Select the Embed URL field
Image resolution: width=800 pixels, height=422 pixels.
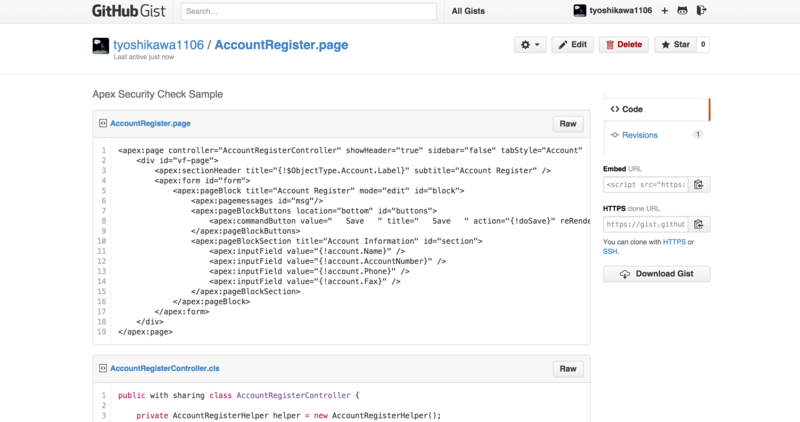click(x=645, y=184)
